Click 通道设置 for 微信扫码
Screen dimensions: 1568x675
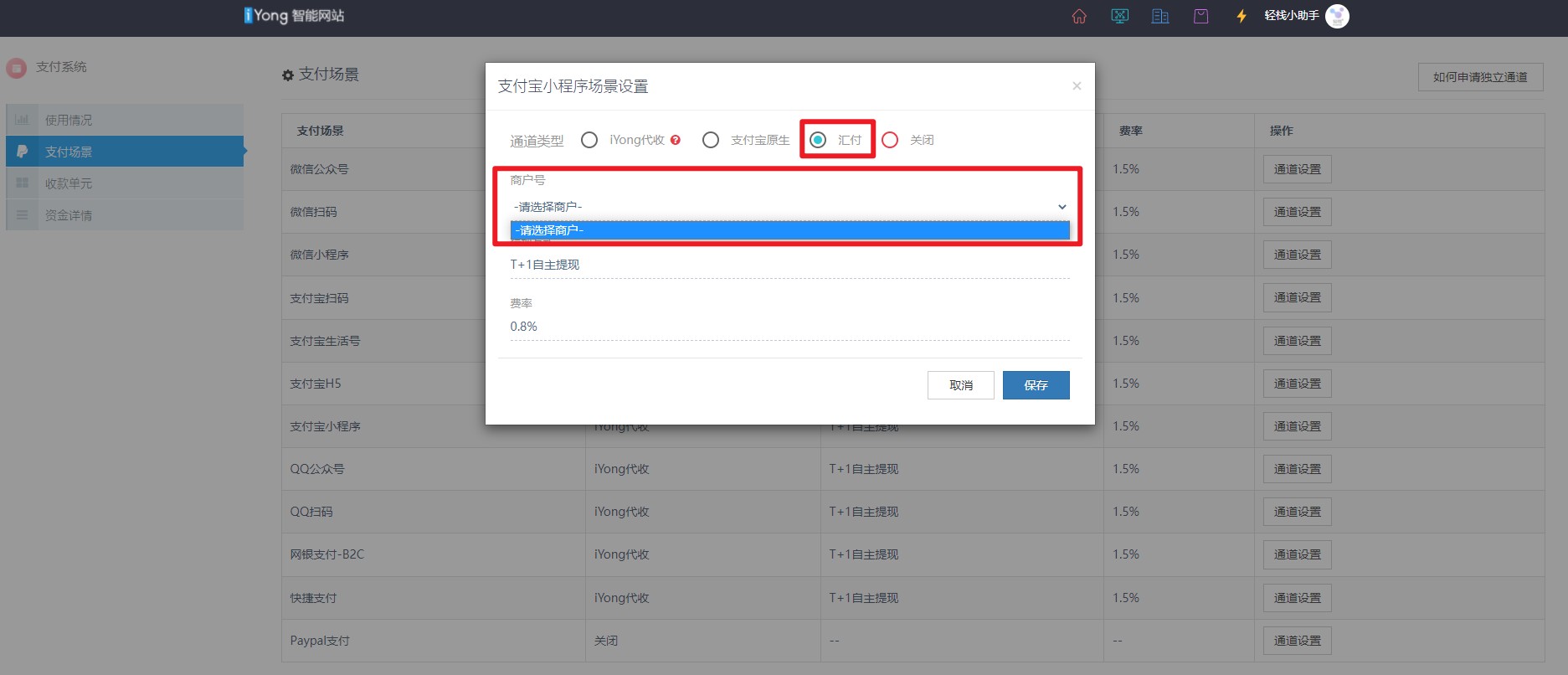[x=1298, y=212]
